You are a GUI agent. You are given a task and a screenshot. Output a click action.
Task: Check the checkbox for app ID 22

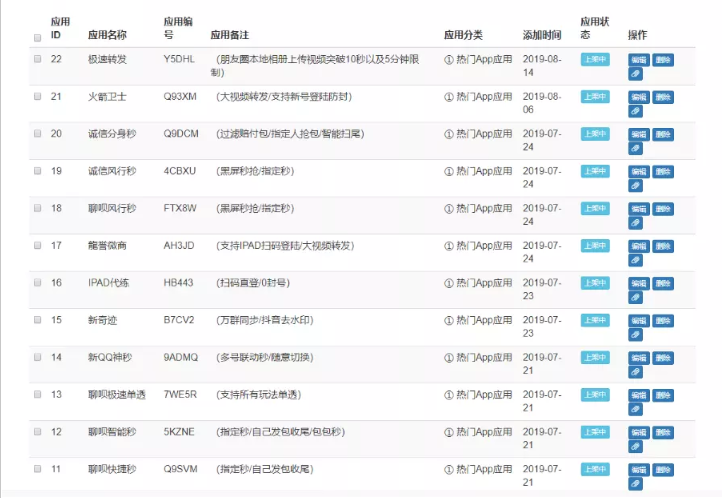click(37, 59)
